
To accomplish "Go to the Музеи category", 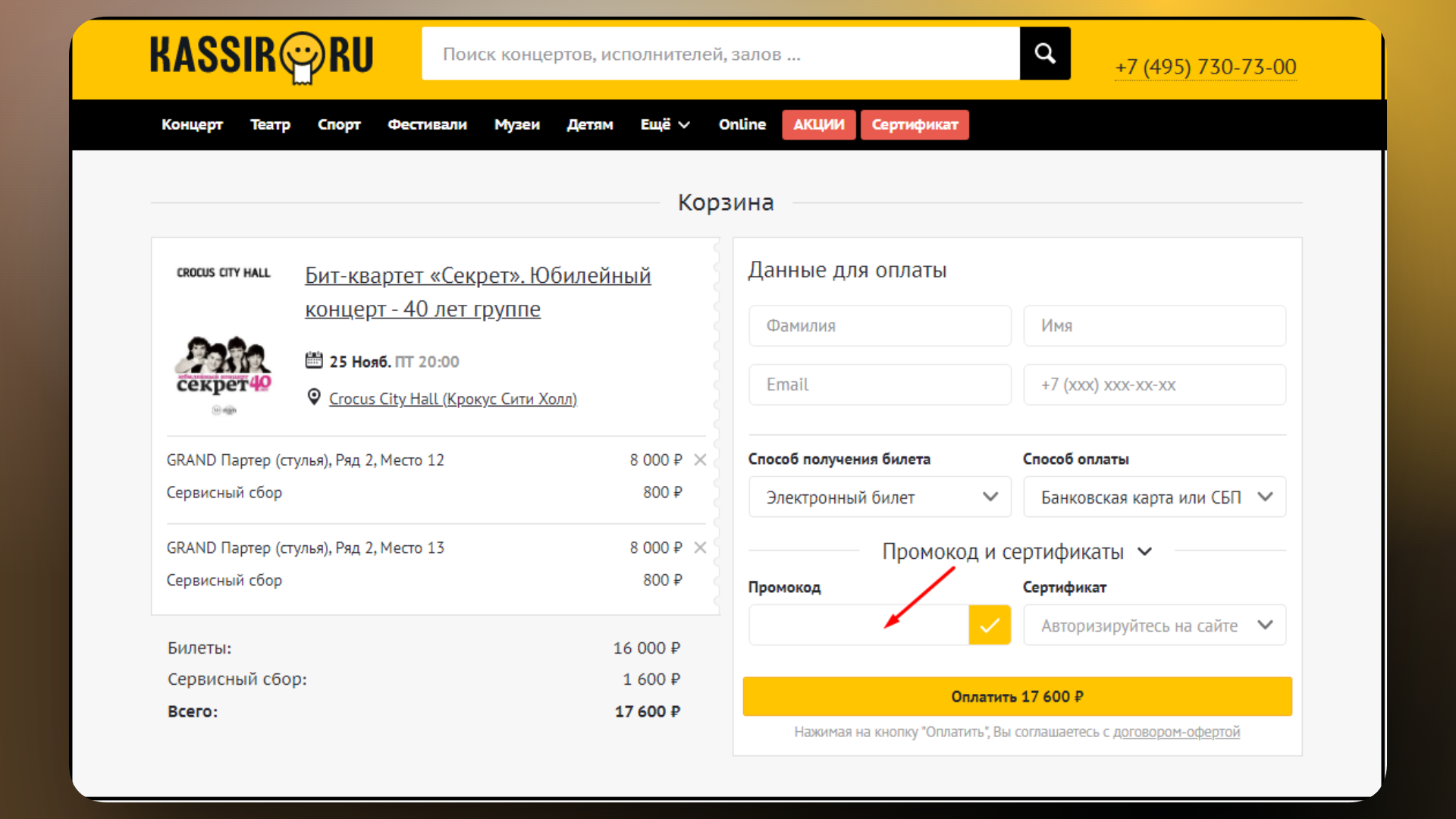I will [x=516, y=124].
